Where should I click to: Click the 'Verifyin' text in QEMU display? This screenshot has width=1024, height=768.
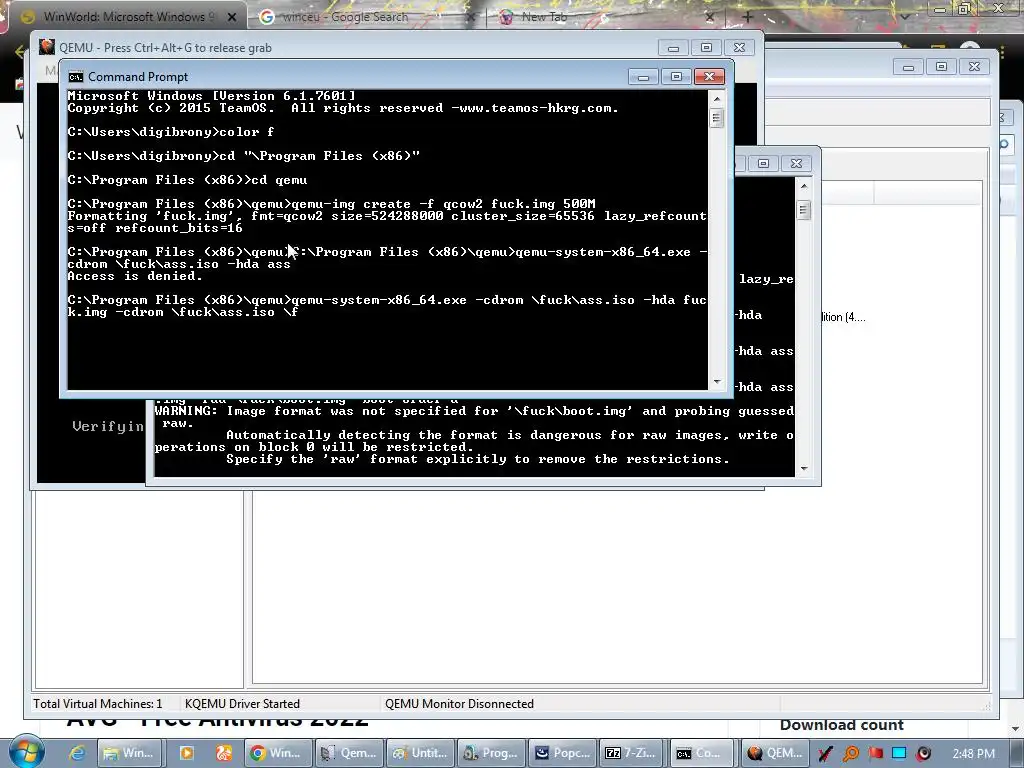tap(108, 426)
